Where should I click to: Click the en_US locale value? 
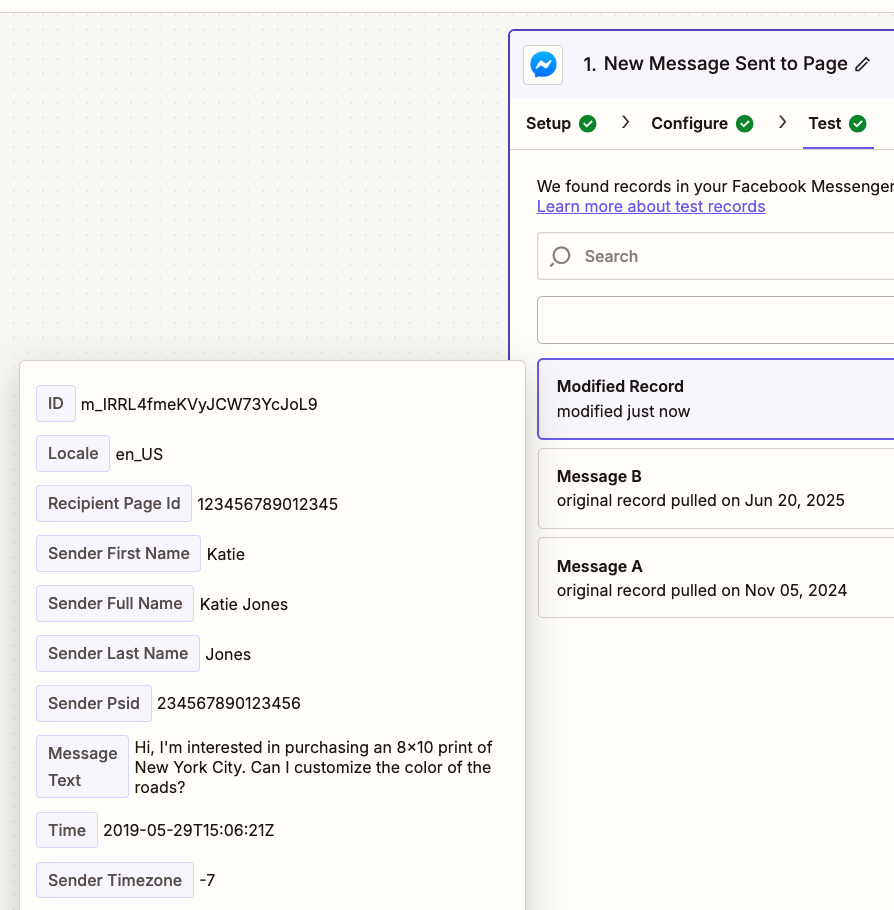point(139,454)
